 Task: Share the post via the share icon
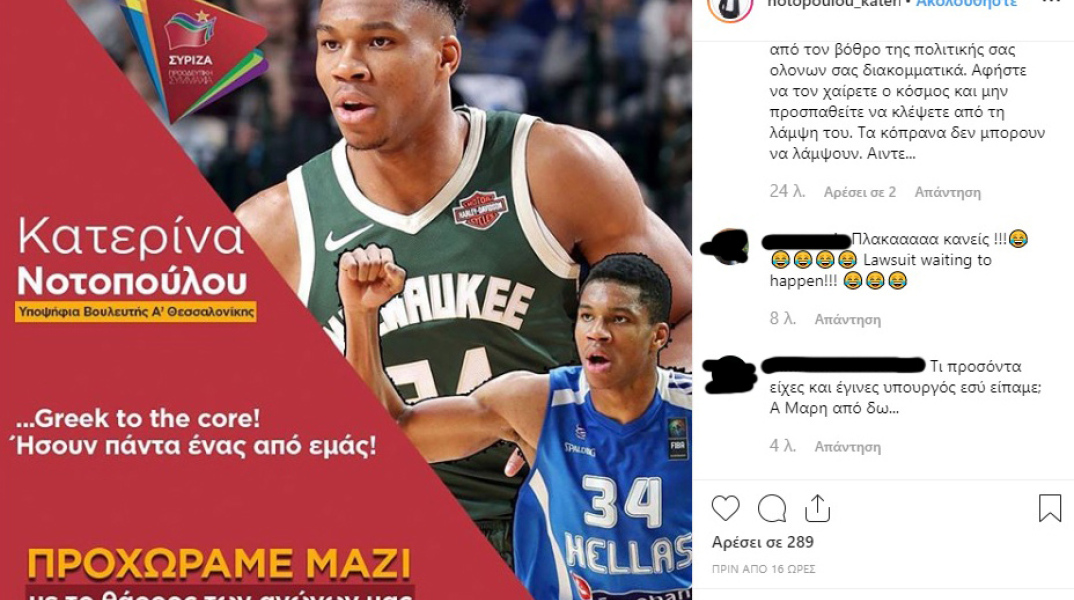coord(817,508)
